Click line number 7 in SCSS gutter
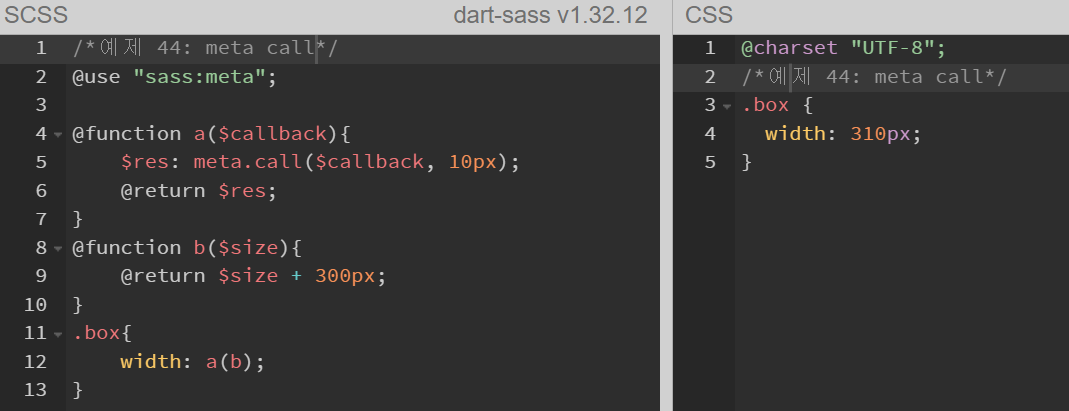1069x411 pixels. coord(42,219)
